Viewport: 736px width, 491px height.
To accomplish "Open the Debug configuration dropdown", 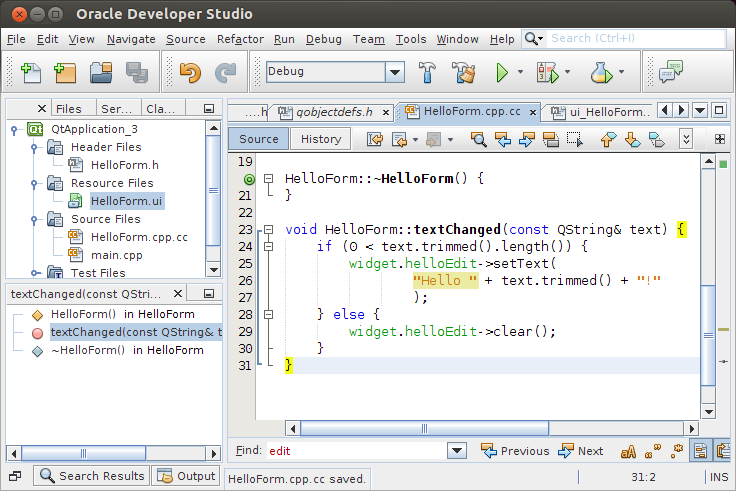I will 394,72.
